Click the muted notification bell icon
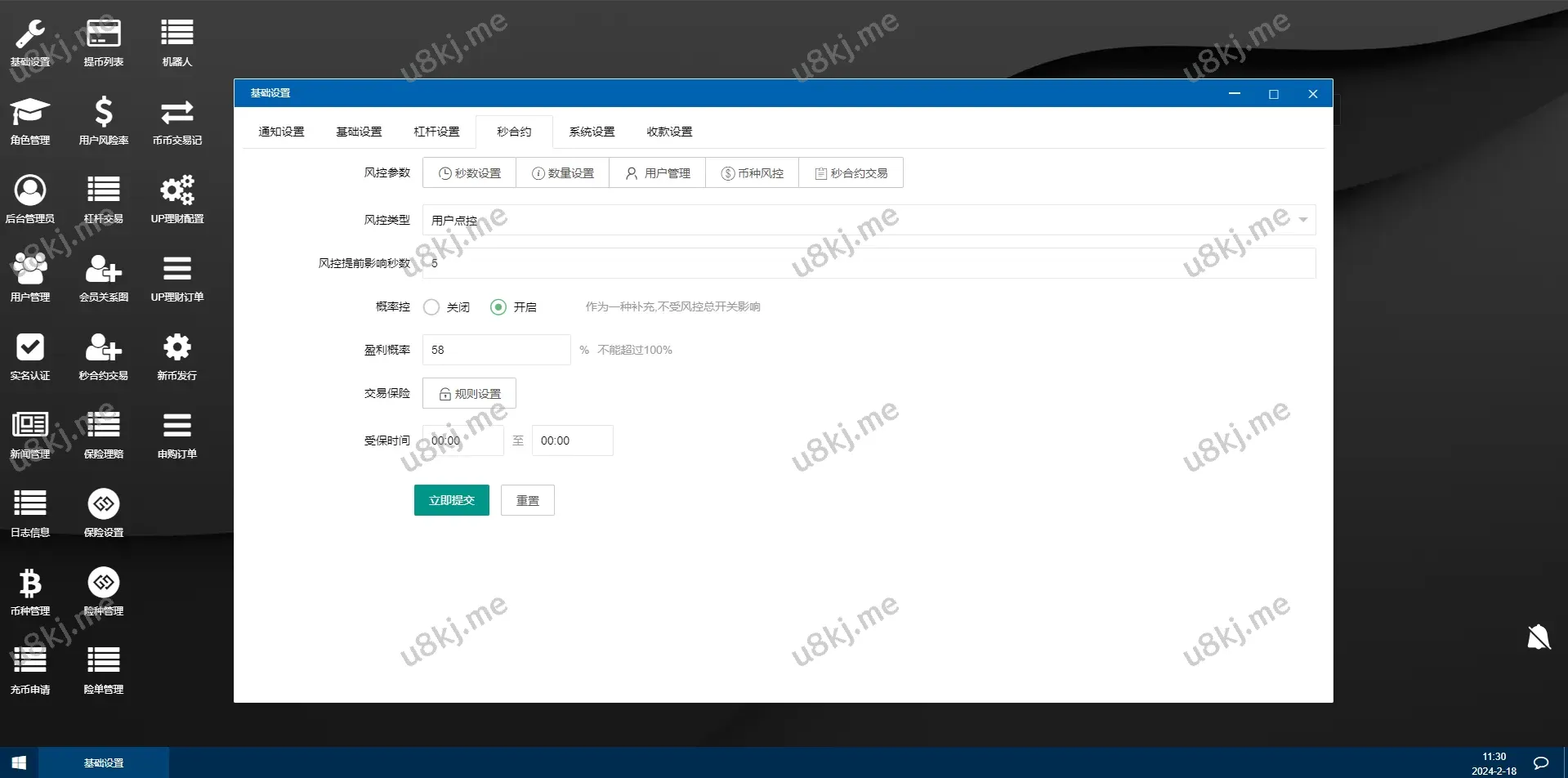 pos(1539,637)
